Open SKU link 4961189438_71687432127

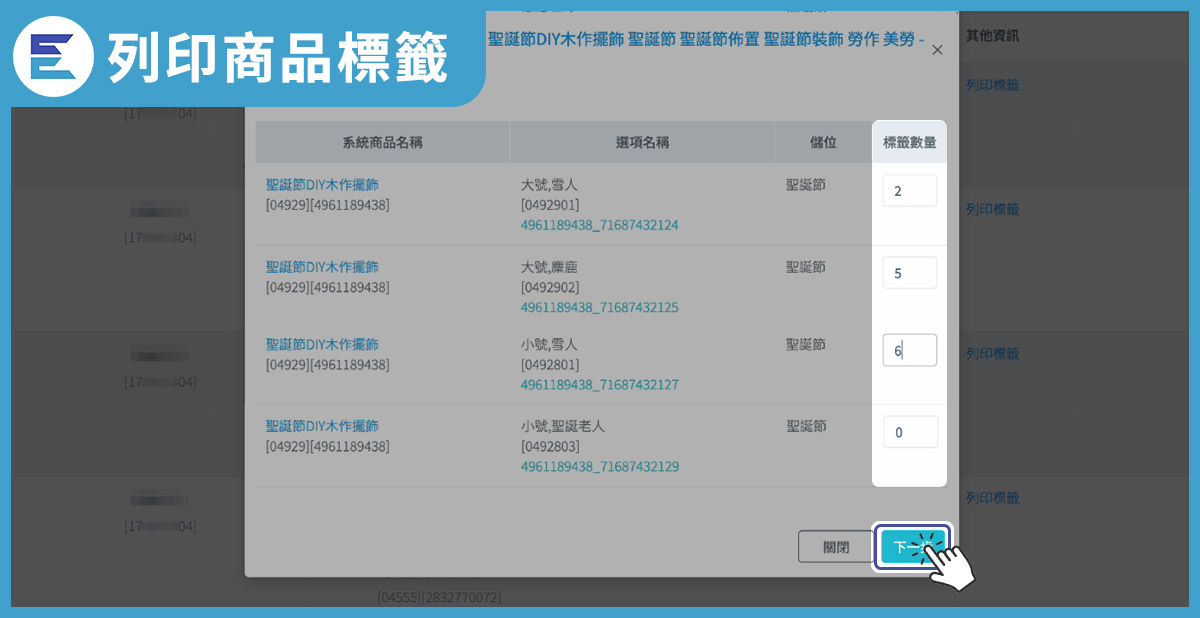point(599,385)
